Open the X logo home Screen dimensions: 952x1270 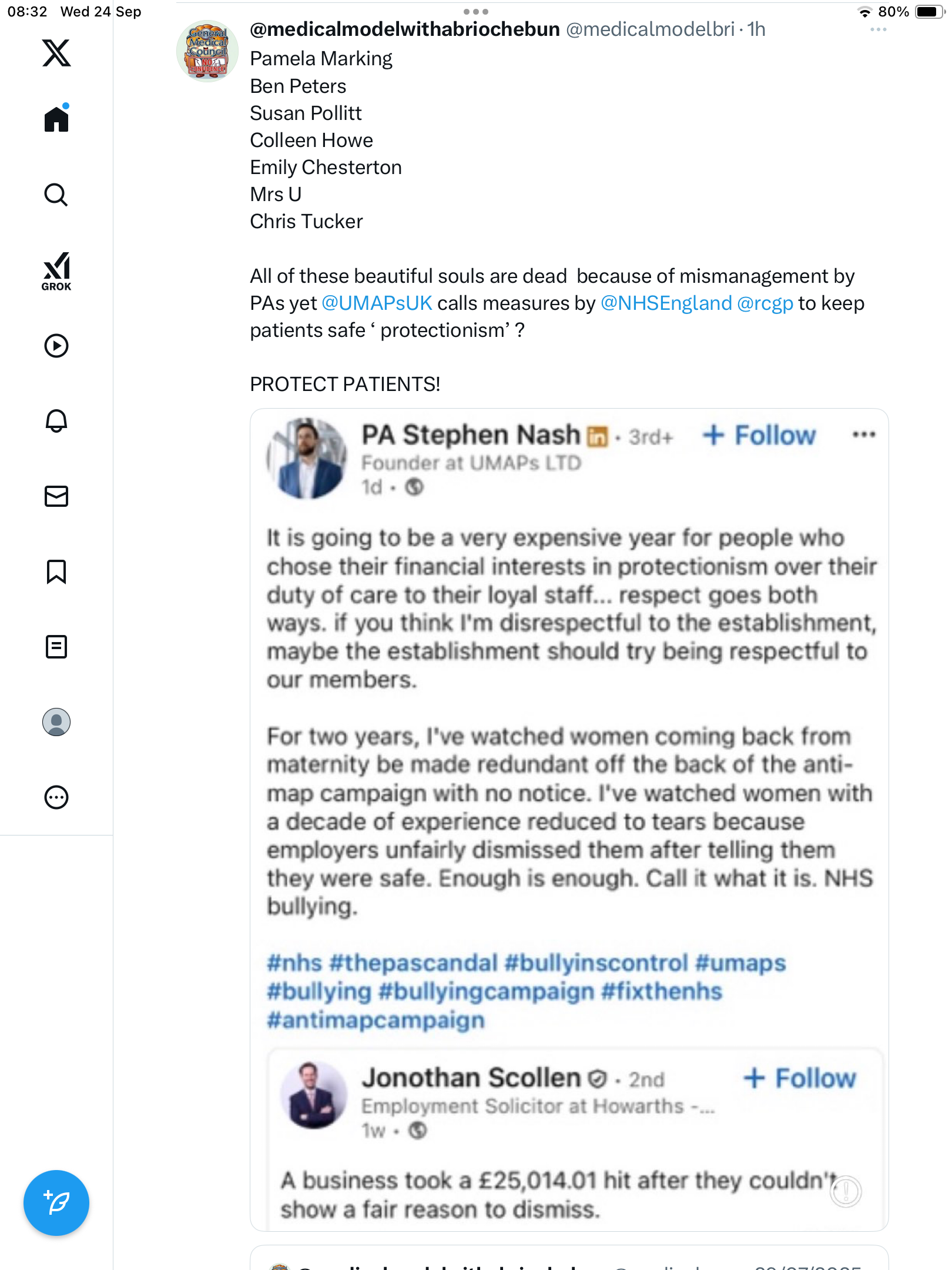56,53
